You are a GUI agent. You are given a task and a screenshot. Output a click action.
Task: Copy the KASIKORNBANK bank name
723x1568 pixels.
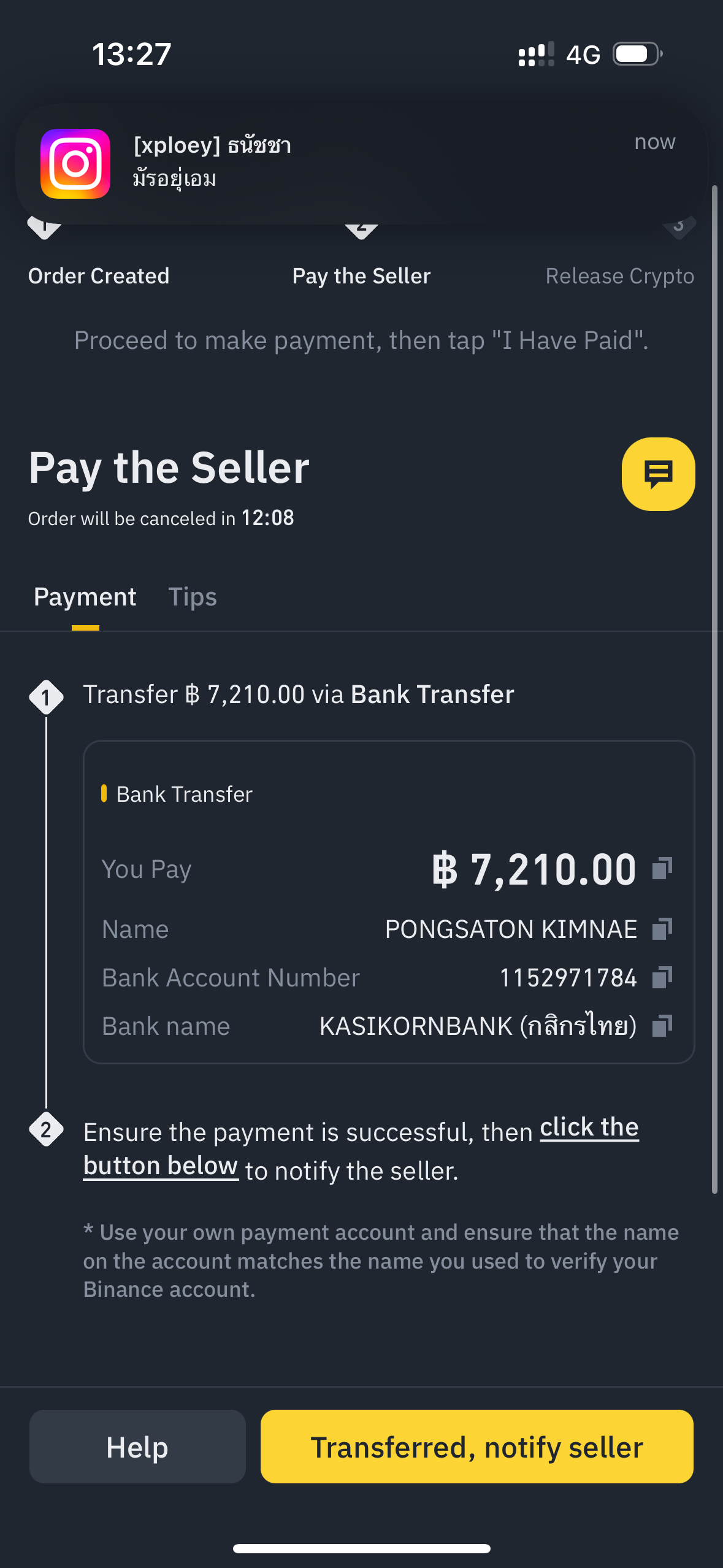point(662,1025)
